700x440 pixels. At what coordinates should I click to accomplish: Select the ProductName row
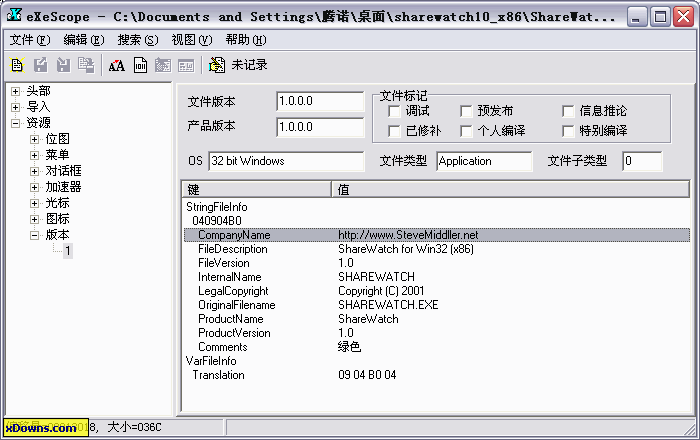tap(437, 319)
